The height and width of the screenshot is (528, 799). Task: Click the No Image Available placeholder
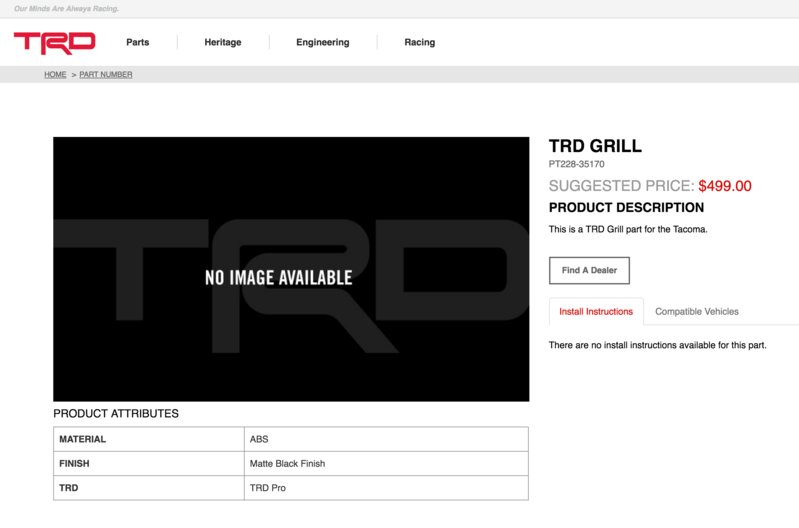291,269
